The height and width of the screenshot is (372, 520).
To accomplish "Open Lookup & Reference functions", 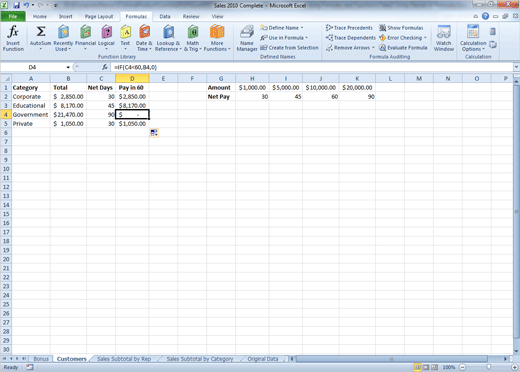I will (168, 38).
